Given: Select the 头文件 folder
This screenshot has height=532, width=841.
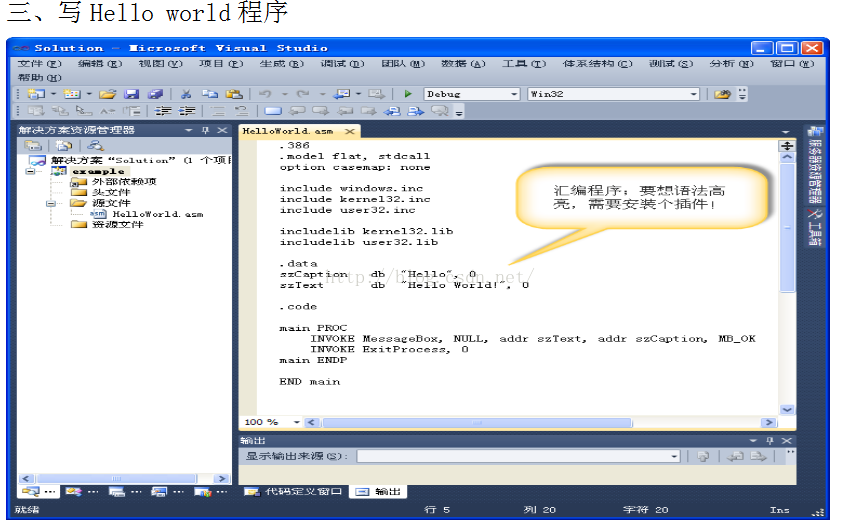Looking at the screenshot, I should (x=111, y=193).
